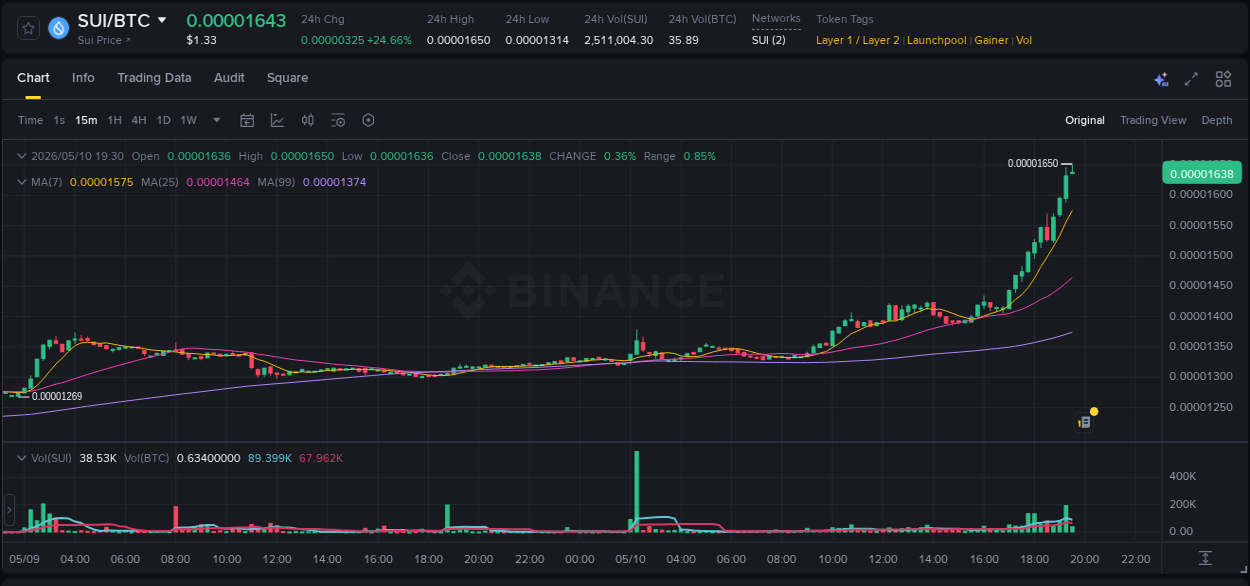Select the 1W time interval
1250x586 pixels.
point(188,120)
